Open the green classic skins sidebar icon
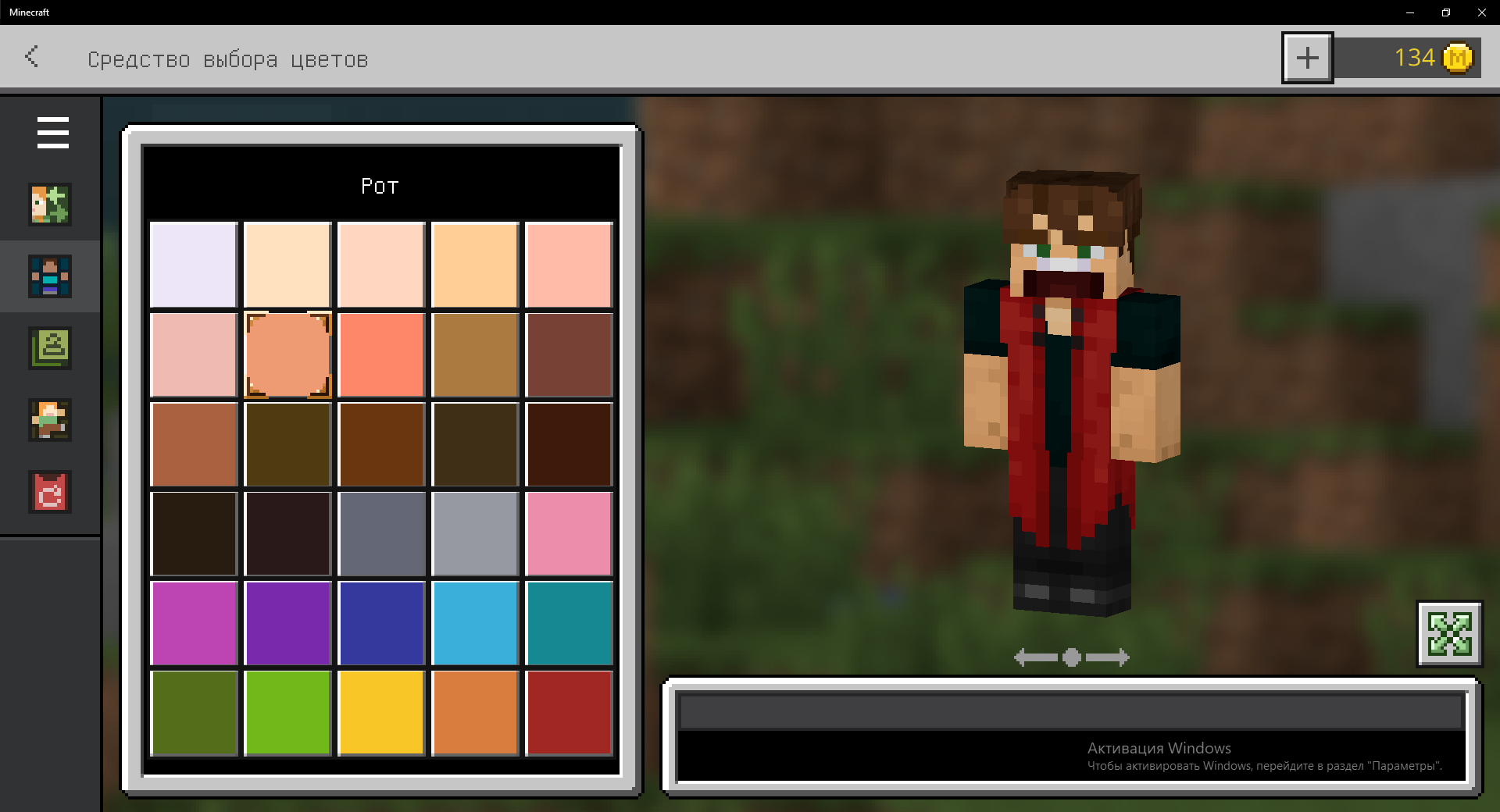Image resolution: width=1500 pixels, height=812 pixels. coord(50,348)
